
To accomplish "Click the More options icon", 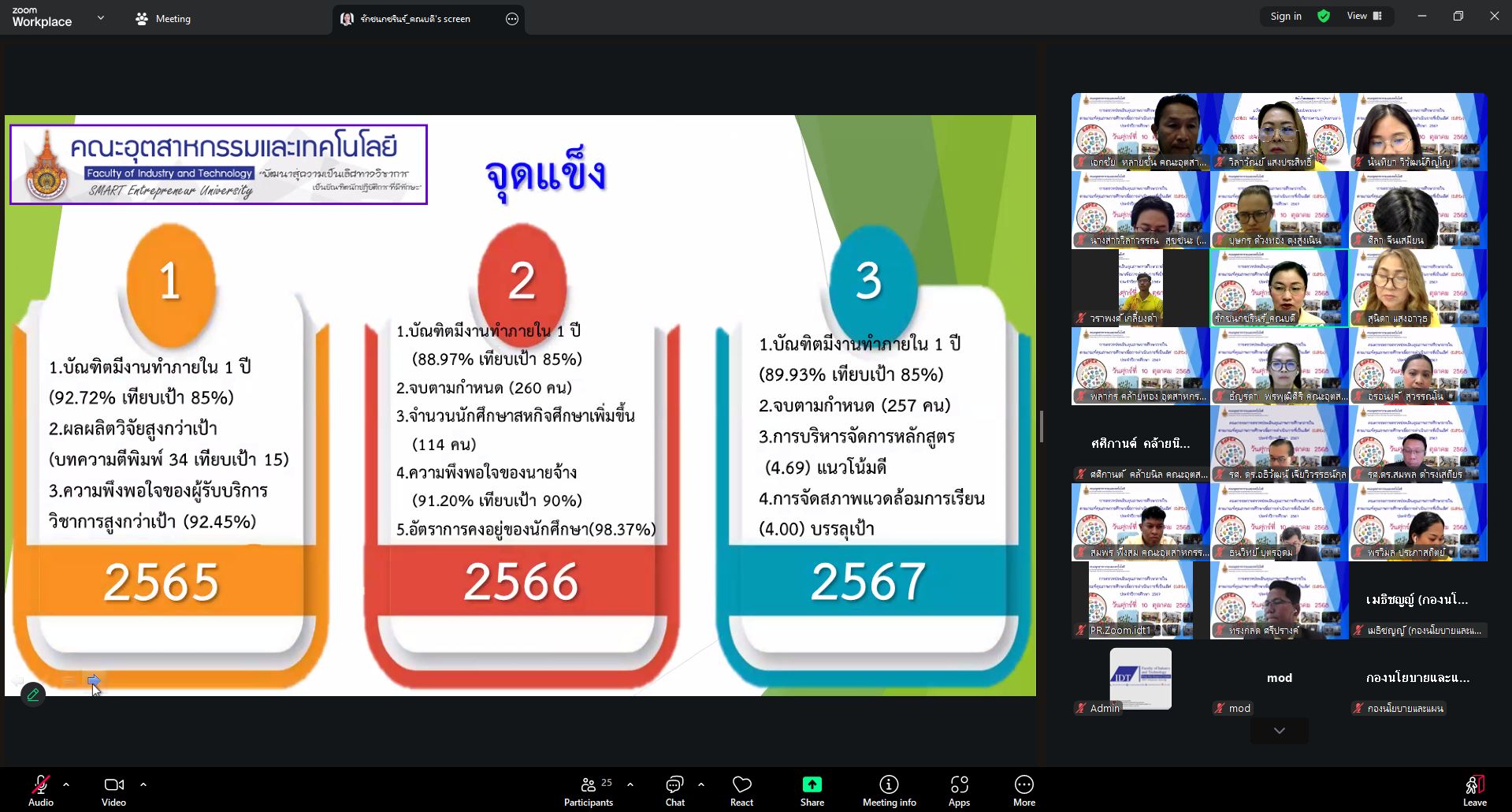I will pyautogui.click(x=1023, y=790).
